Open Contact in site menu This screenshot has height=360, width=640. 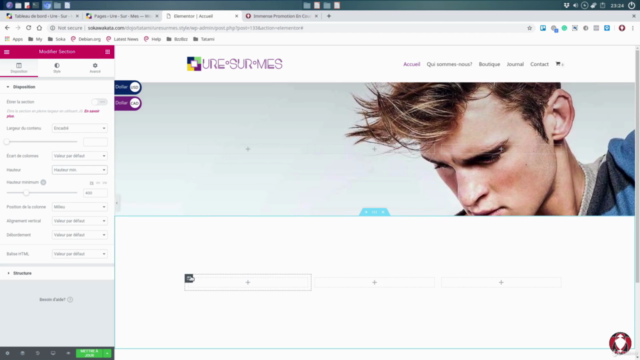tap(539, 64)
